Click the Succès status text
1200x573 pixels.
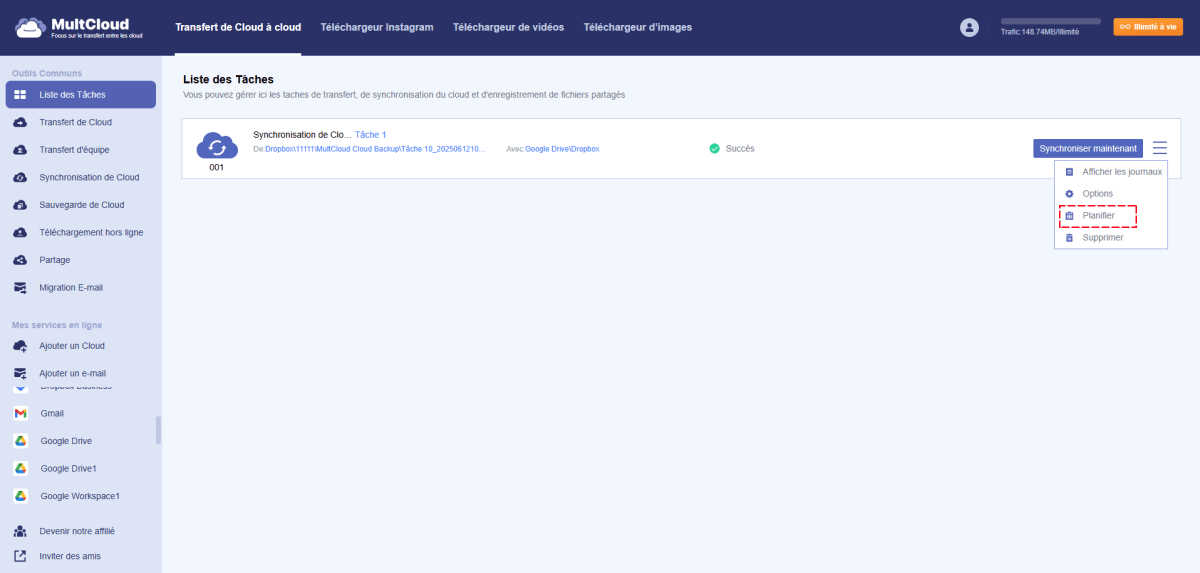pos(740,148)
